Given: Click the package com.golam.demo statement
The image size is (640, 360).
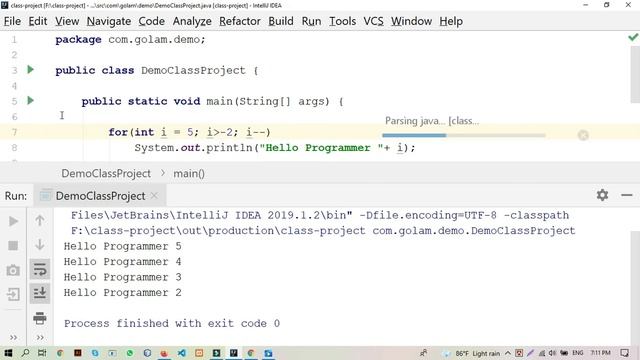Looking at the screenshot, I should point(131,40).
